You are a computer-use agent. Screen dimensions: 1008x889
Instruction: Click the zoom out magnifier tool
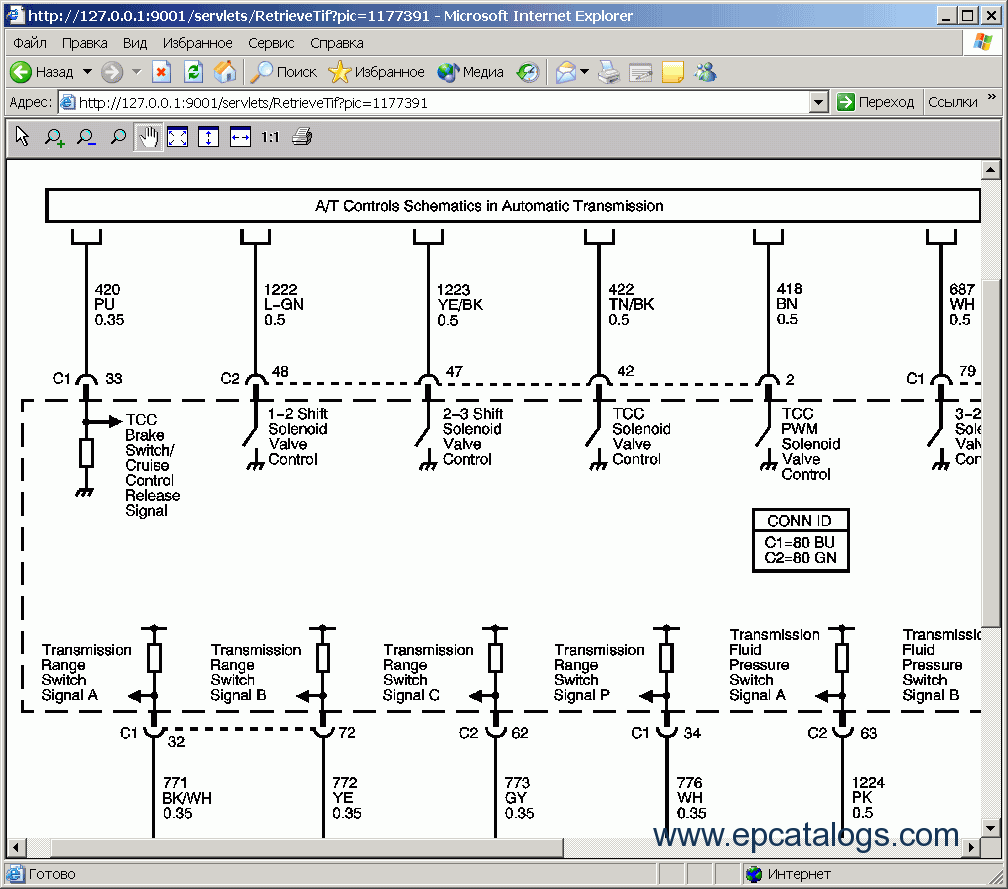click(86, 138)
